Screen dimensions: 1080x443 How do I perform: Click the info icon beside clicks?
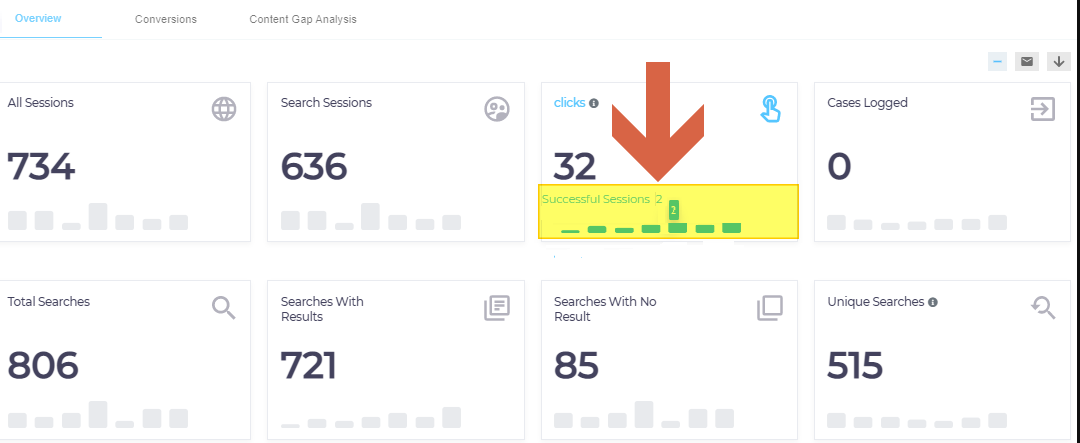[594, 103]
